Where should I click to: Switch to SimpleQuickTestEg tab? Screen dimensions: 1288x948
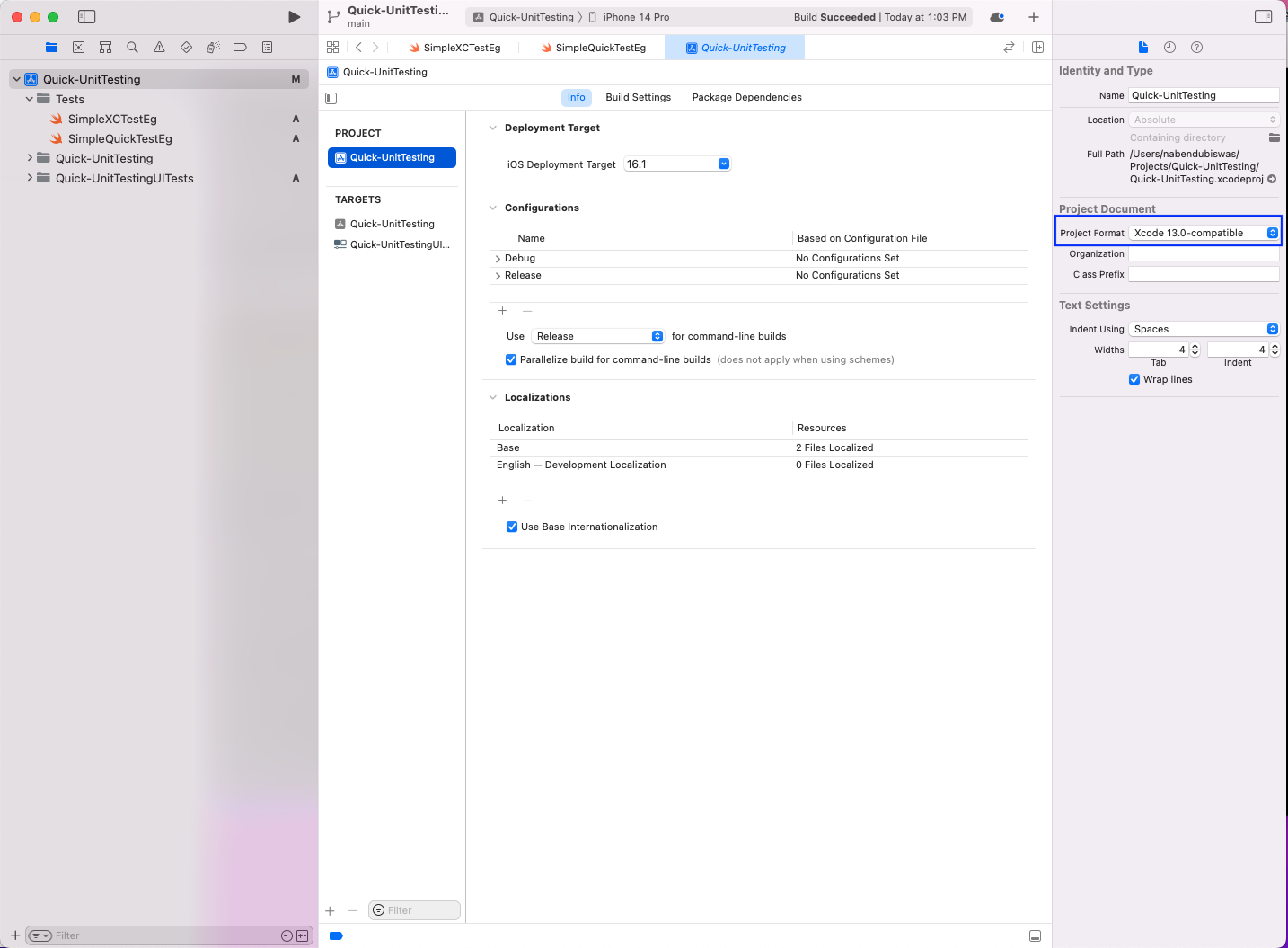coord(593,48)
